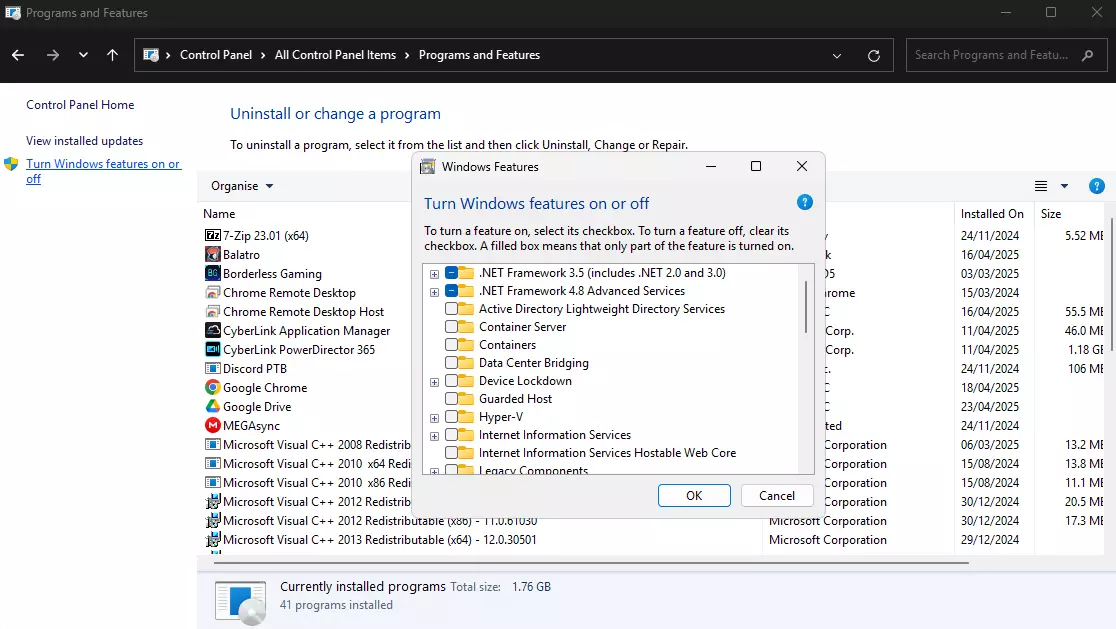Expand the .NET Framework 3.5 tree node

[x=434, y=274]
